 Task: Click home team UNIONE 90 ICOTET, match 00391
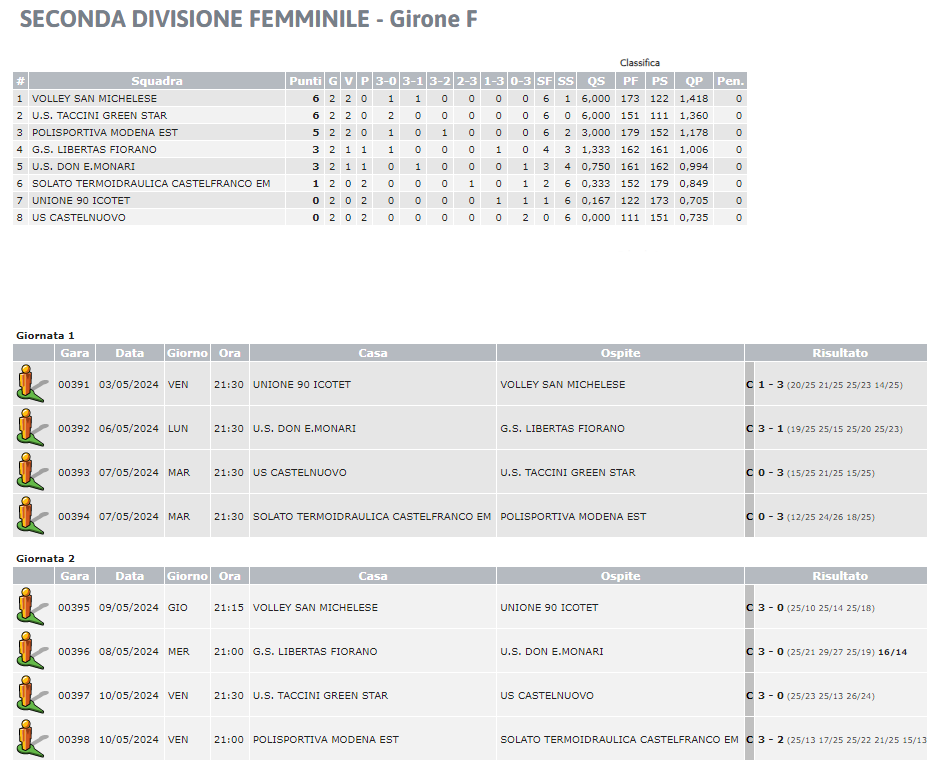coord(302,384)
